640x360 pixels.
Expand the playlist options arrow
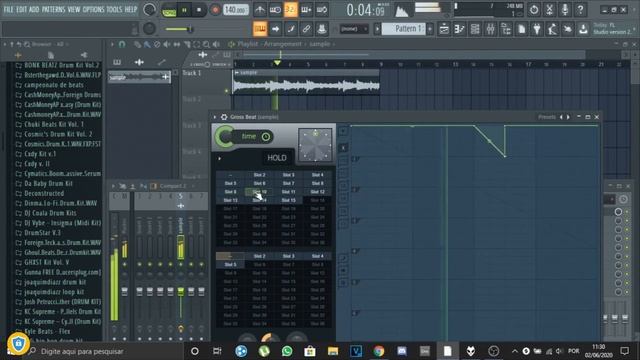[x=112, y=44]
